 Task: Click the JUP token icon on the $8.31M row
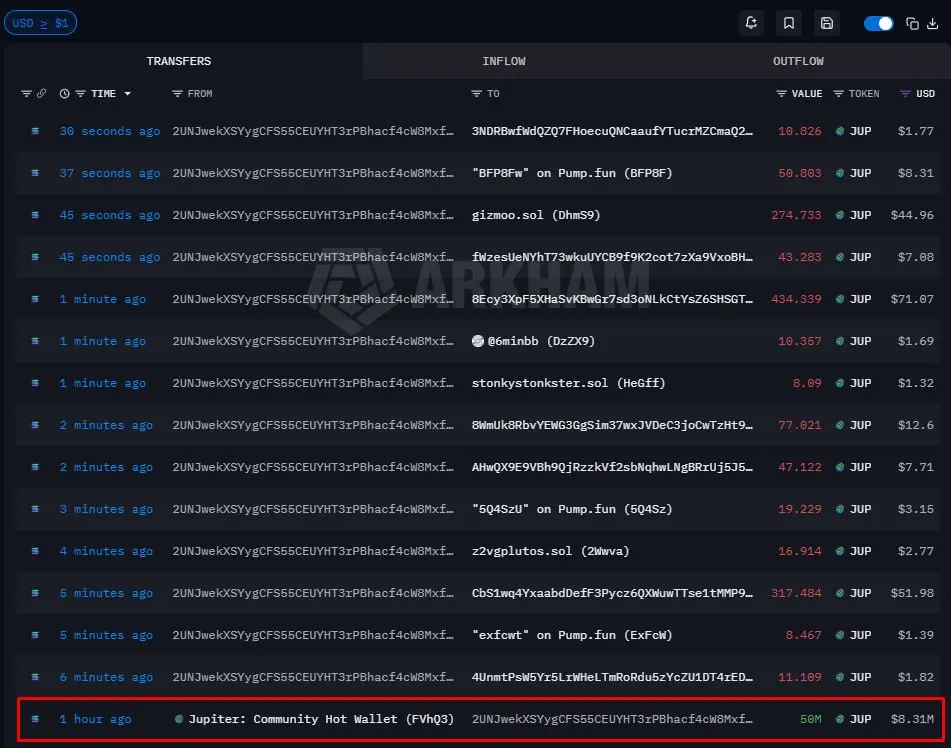pyautogui.click(x=839, y=719)
